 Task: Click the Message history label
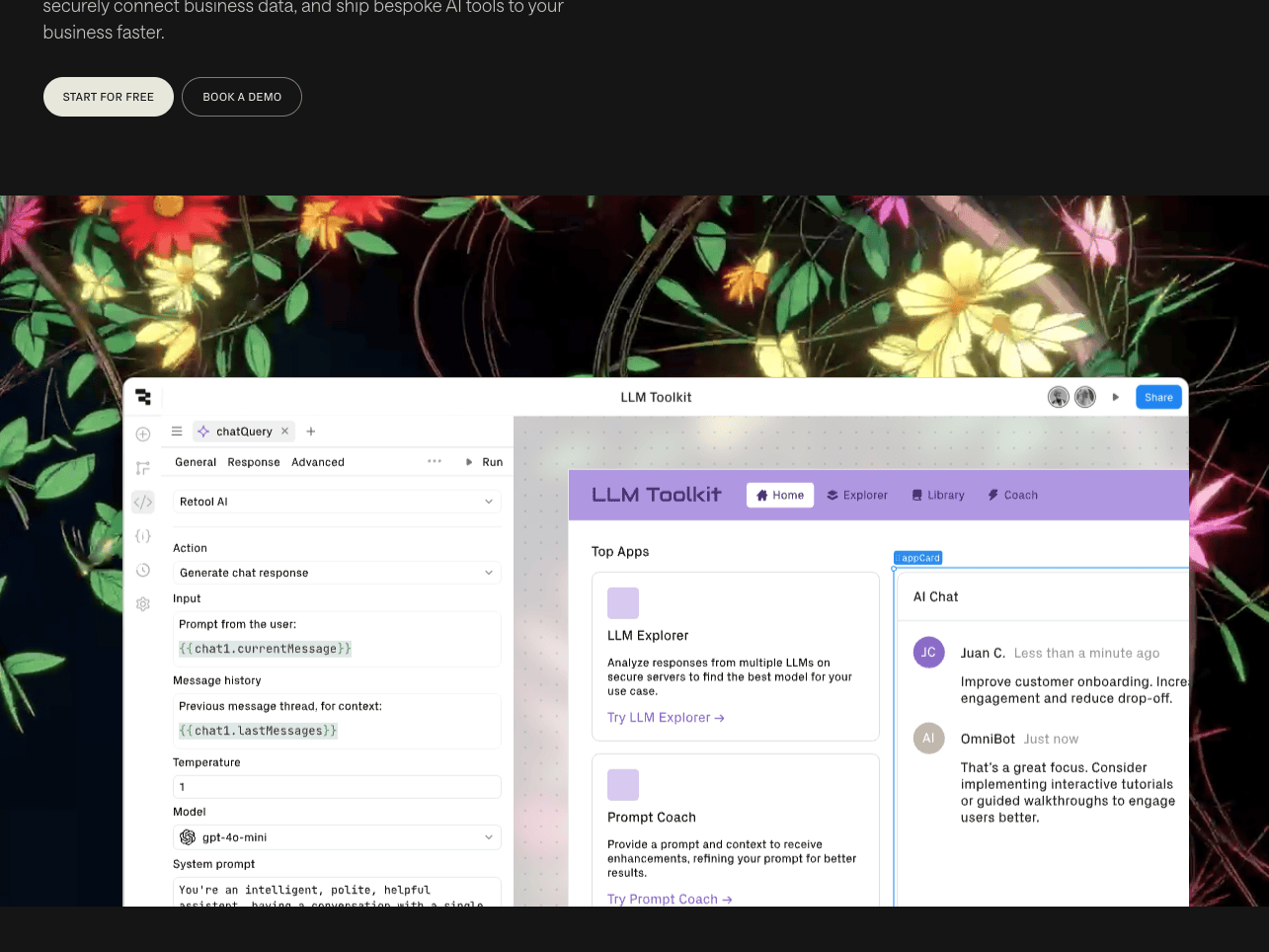pyautogui.click(x=217, y=680)
